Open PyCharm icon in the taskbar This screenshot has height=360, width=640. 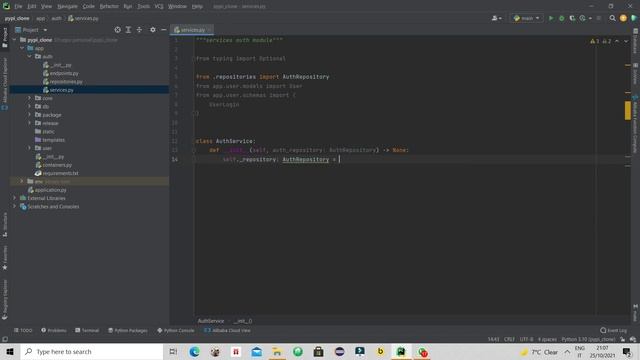click(401, 351)
